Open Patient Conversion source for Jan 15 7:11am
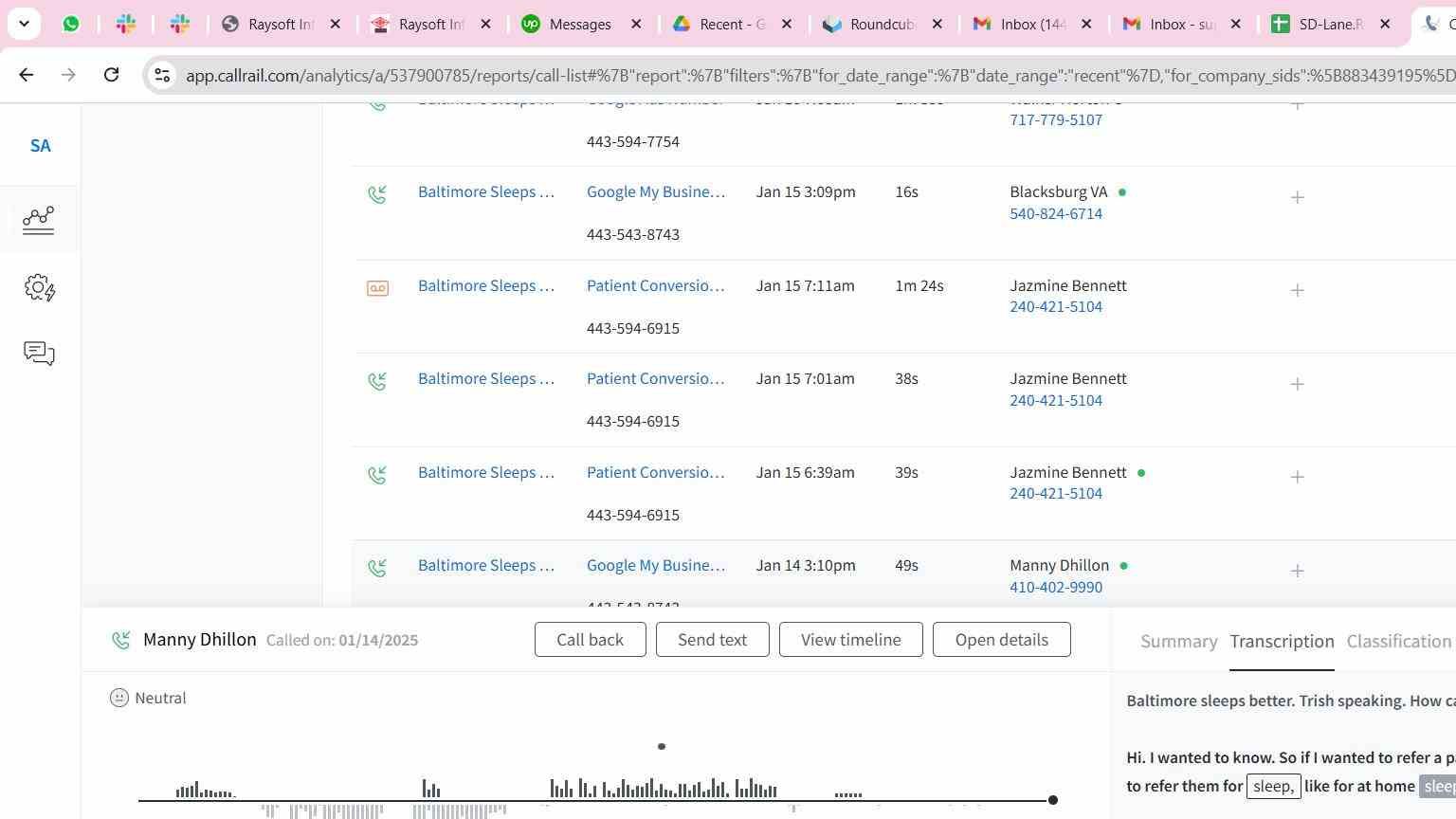Image resolution: width=1456 pixels, height=819 pixels. (x=656, y=285)
